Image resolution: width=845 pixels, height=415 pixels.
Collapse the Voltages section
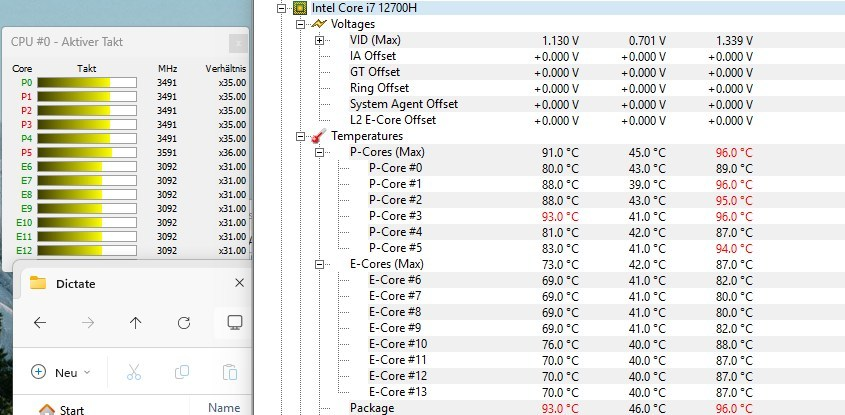point(300,24)
